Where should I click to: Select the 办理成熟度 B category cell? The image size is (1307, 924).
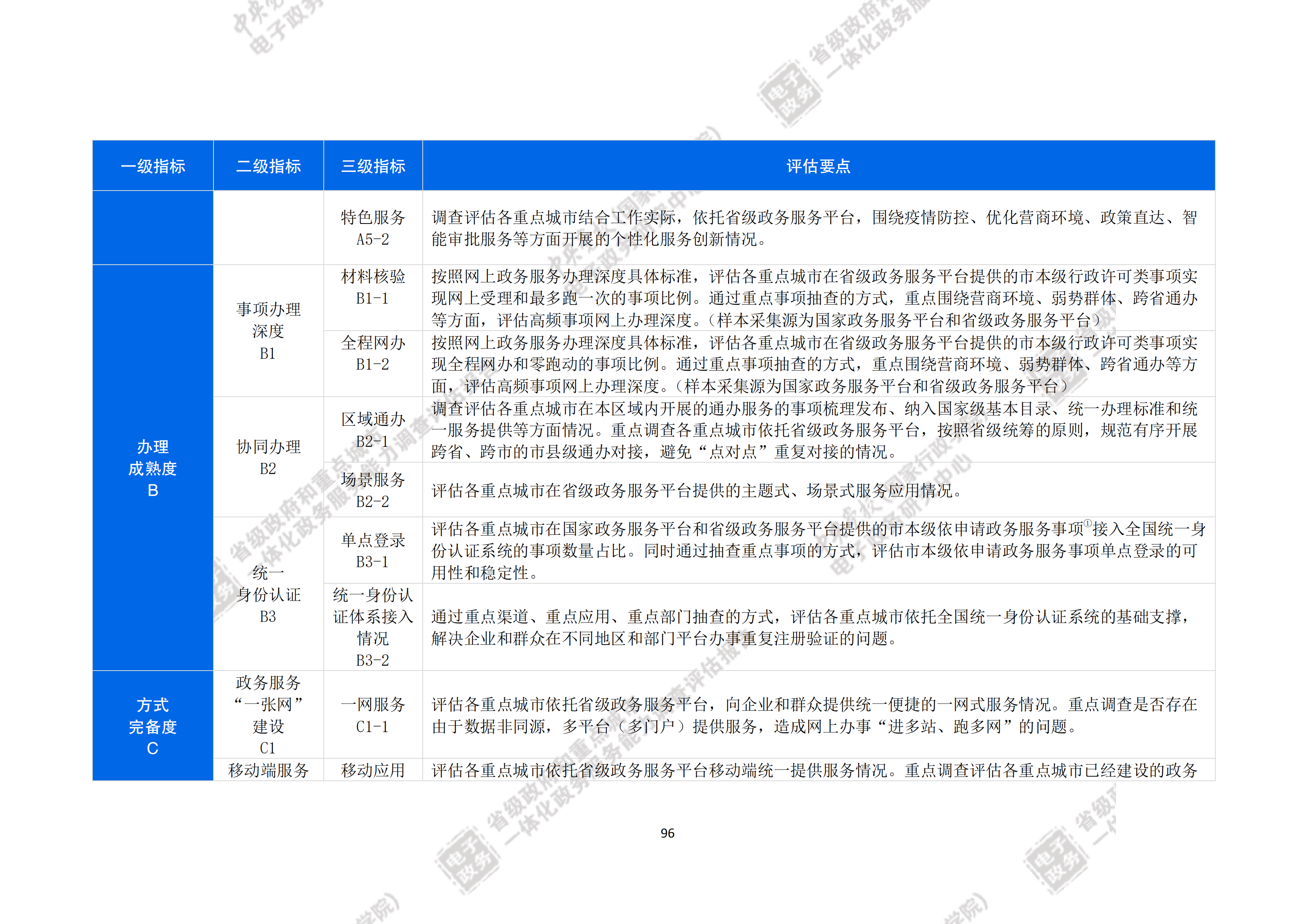(x=153, y=468)
